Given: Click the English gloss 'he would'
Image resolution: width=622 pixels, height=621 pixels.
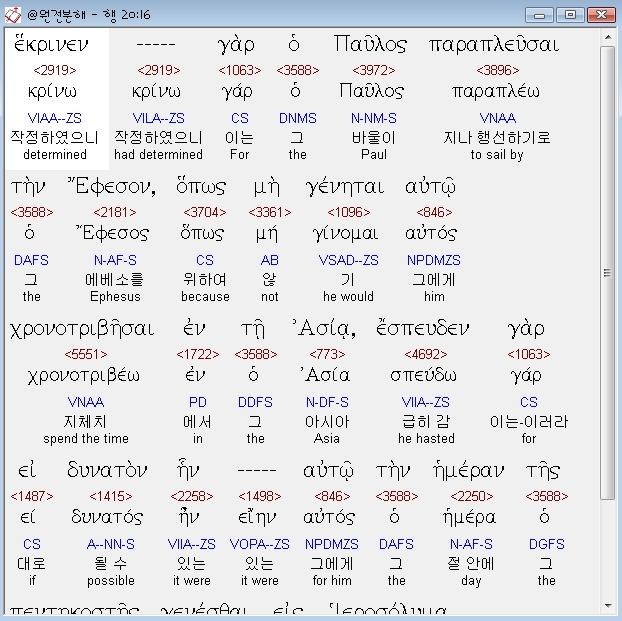Looking at the screenshot, I should pyautogui.click(x=348, y=296).
